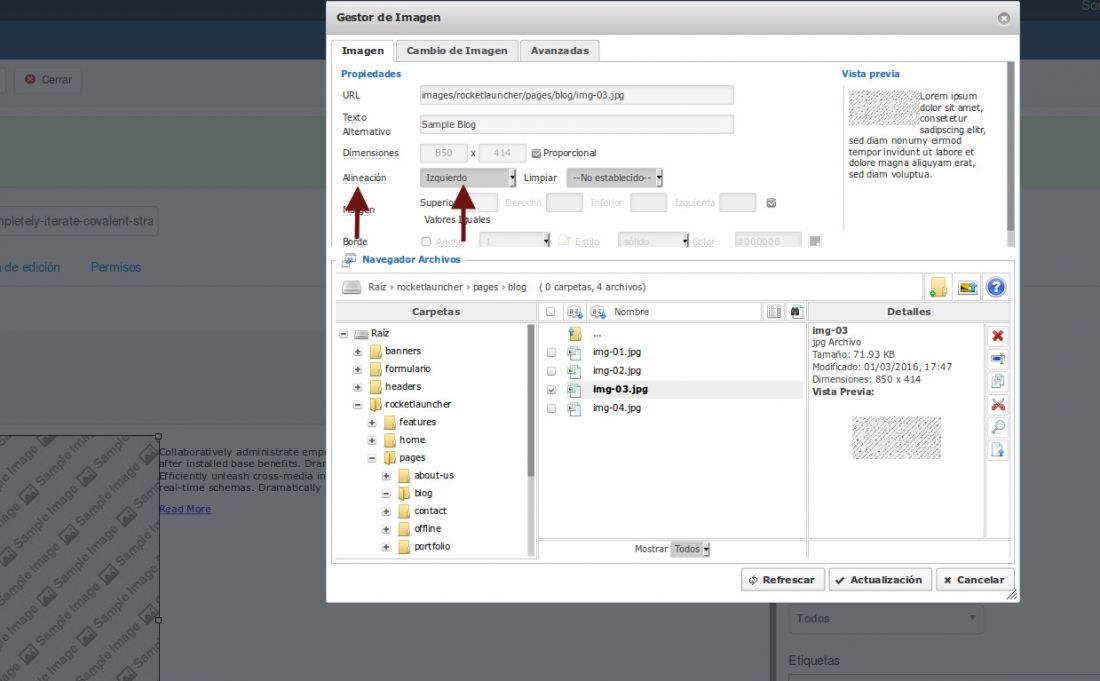The height and width of the screenshot is (681, 1100).
Task: Open Permisos tab in editor window
Action: 116,267
